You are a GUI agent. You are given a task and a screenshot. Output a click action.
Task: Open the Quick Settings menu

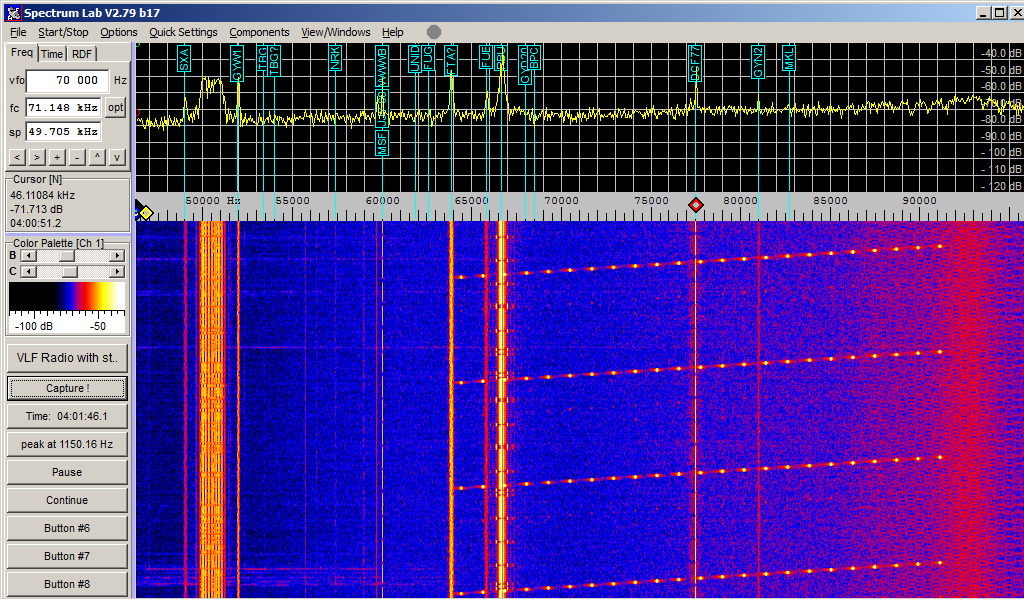pyautogui.click(x=183, y=32)
